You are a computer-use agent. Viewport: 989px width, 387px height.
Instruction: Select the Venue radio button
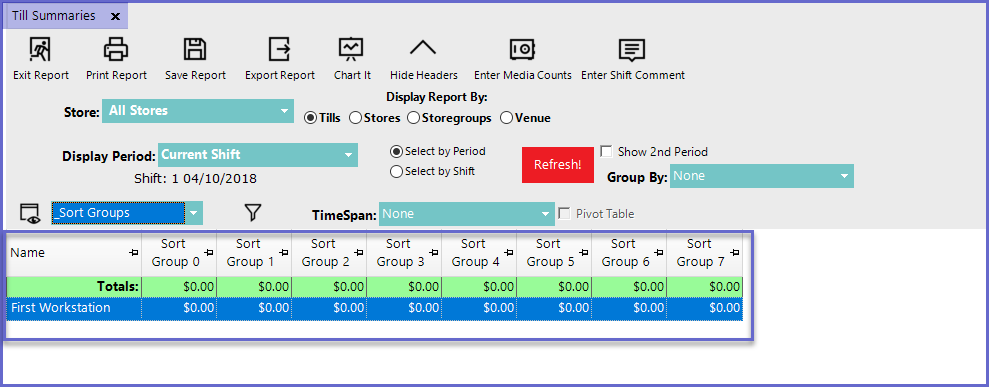pyautogui.click(x=506, y=118)
